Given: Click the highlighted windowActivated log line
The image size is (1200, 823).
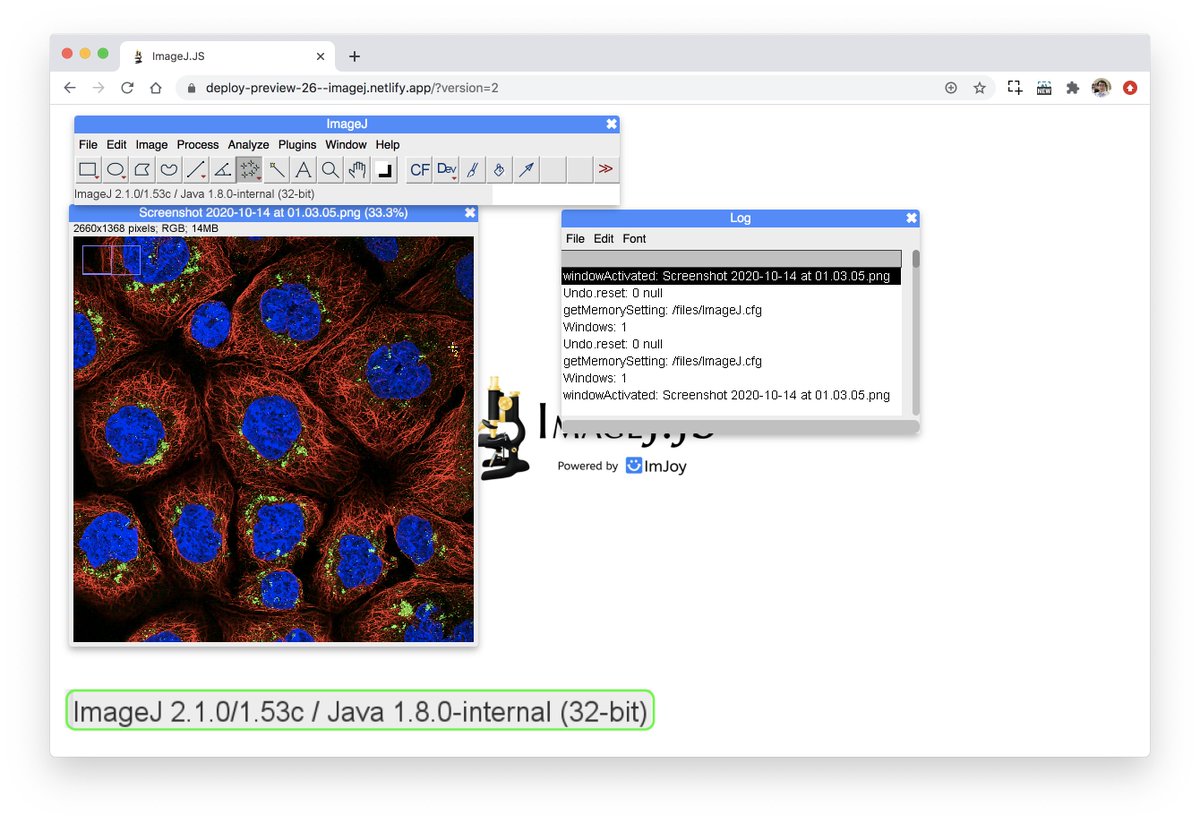Looking at the screenshot, I should (x=731, y=276).
